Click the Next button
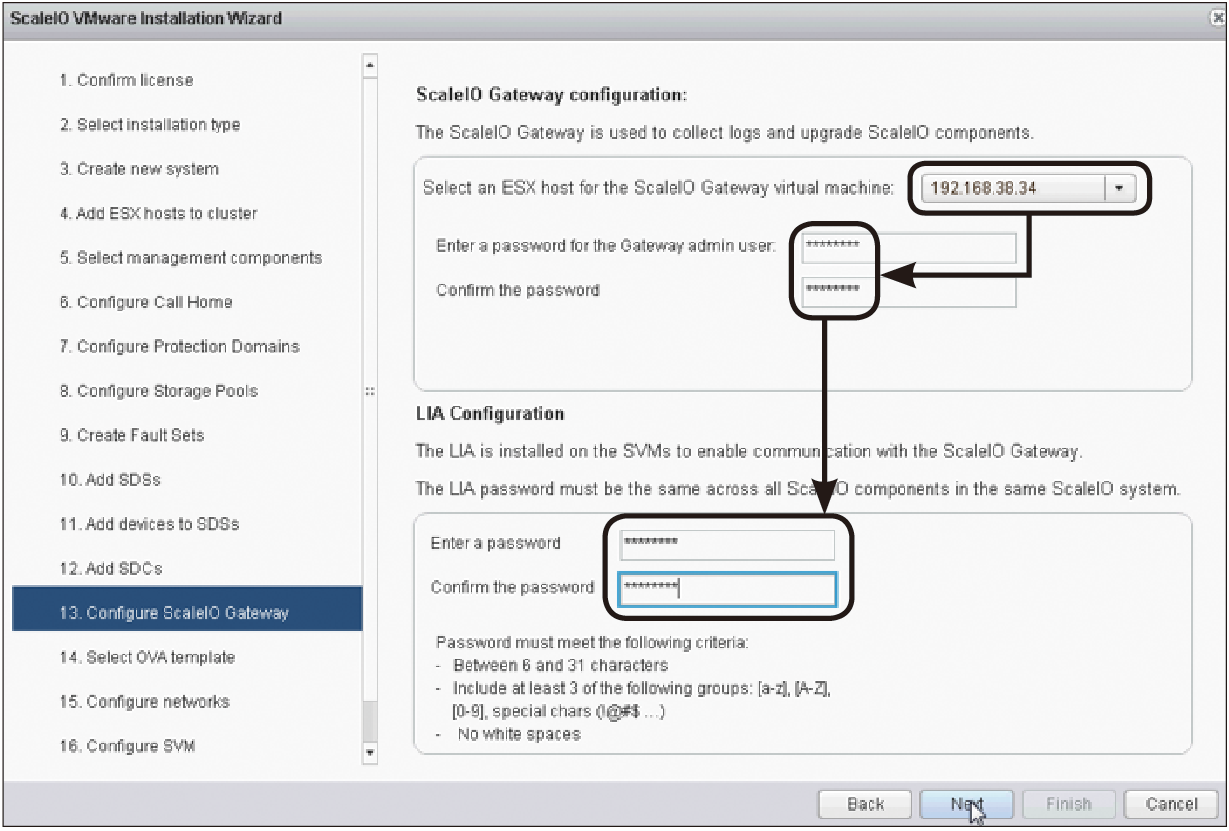The image size is (1229, 831). click(x=967, y=804)
